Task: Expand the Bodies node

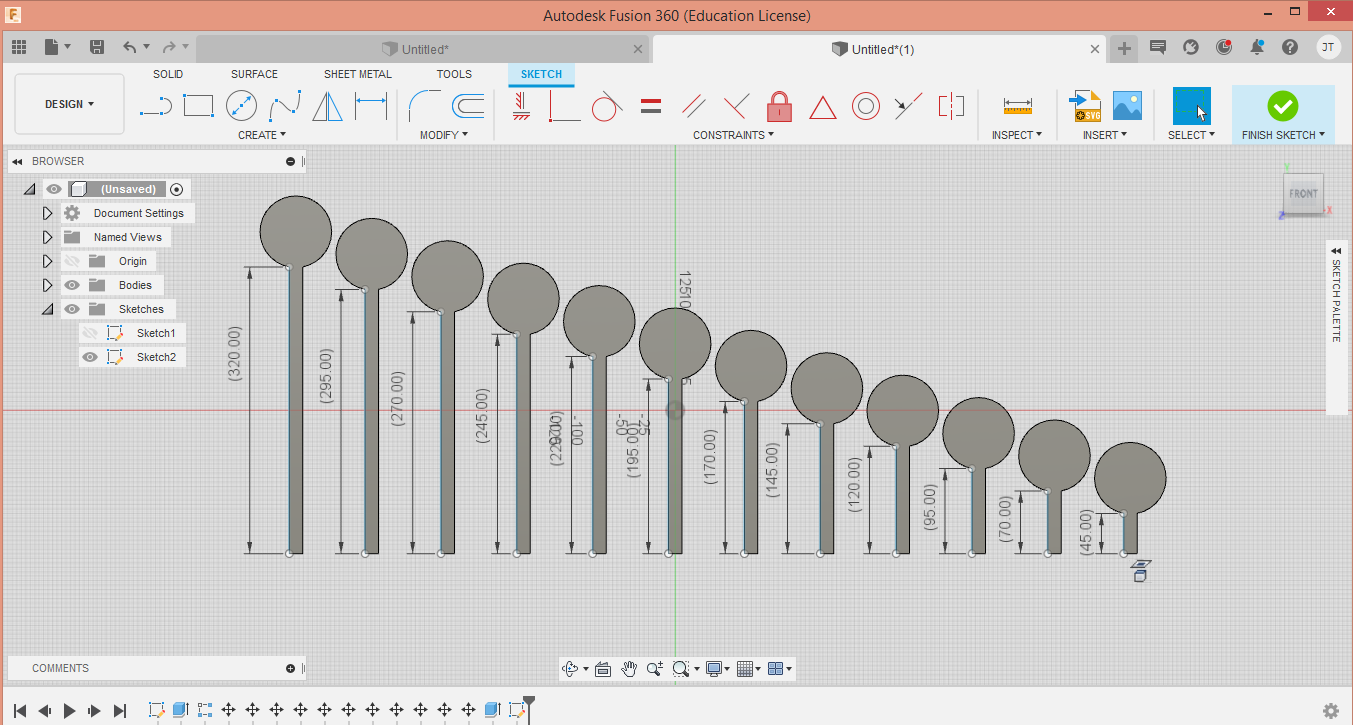Action: pos(47,285)
